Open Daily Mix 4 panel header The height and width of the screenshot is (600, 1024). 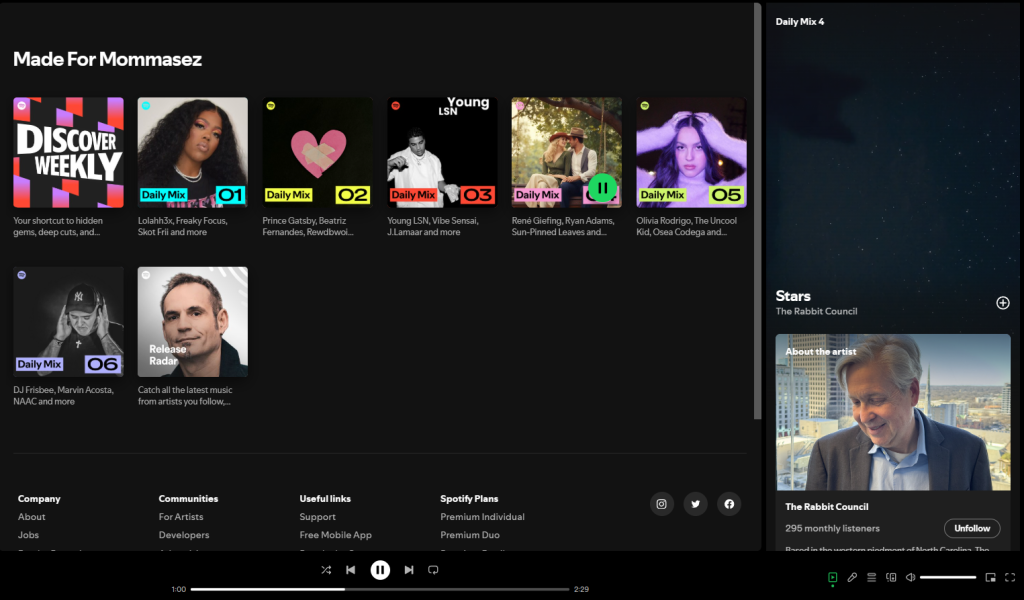coord(800,22)
